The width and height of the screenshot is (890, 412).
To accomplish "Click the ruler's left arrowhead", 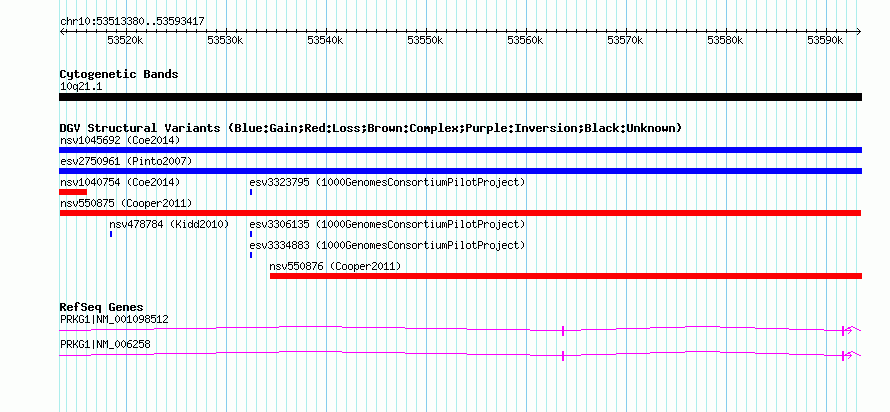I will tap(62, 32).
